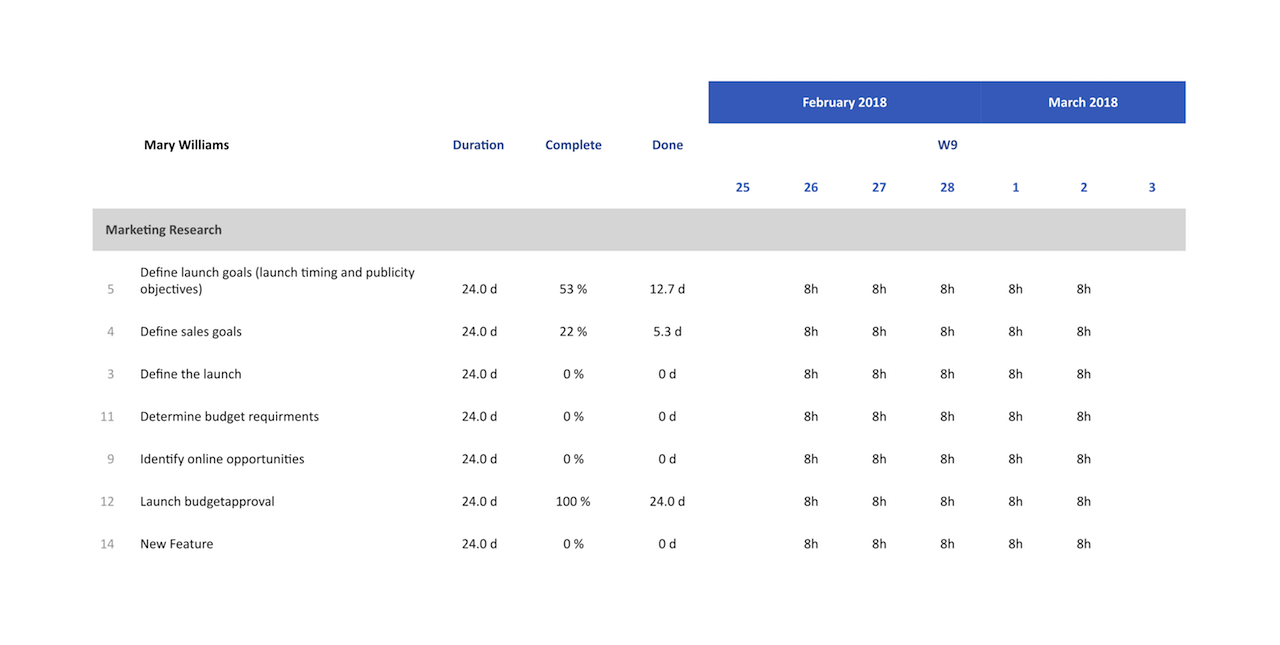Select the Duration column header
The height and width of the screenshot is (645, 1280).
[x=478, y=145]
